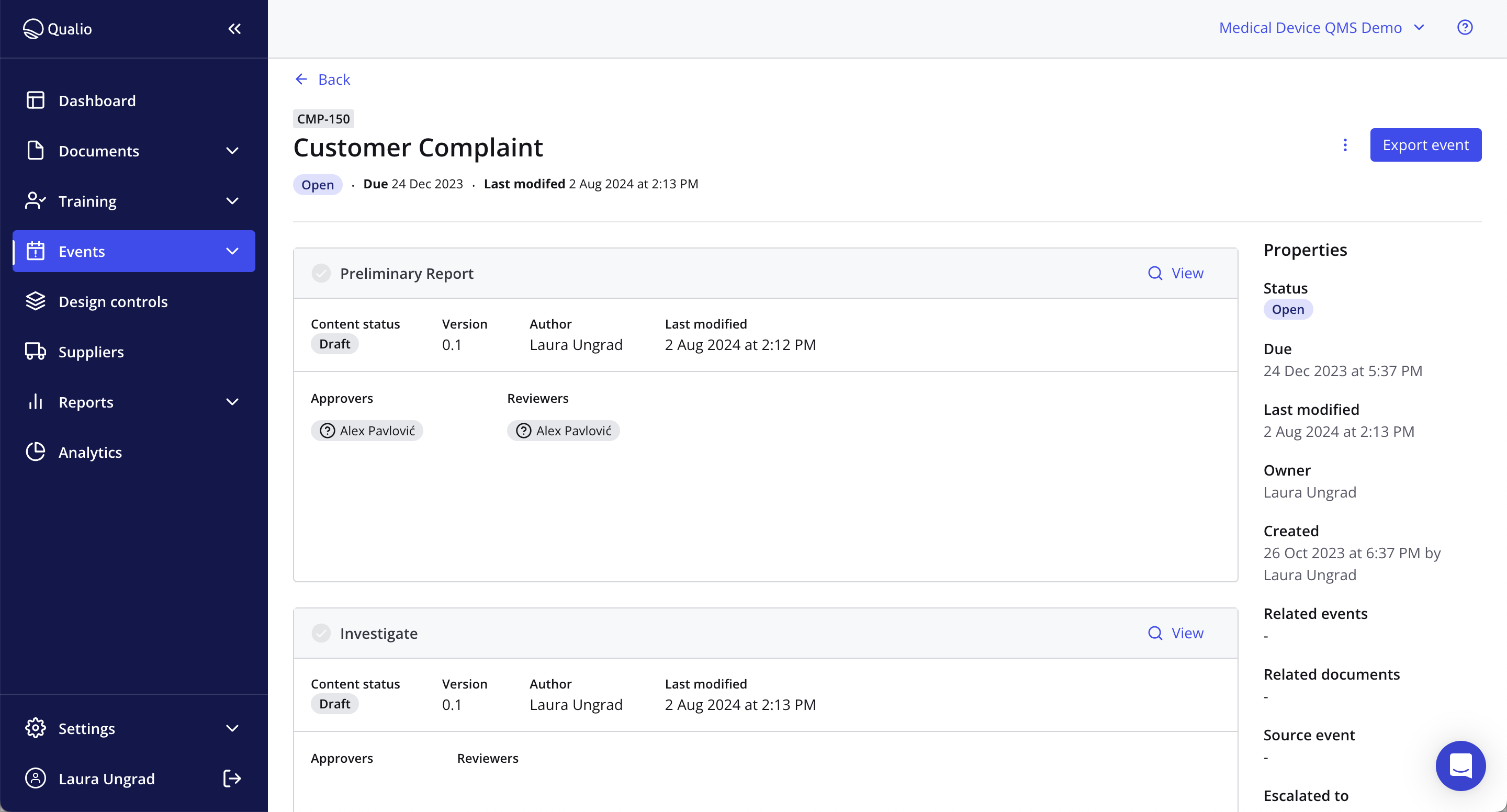Open Reports via the bar chart icon
The width and height of the screenshot is (1507, 812).
35,402
